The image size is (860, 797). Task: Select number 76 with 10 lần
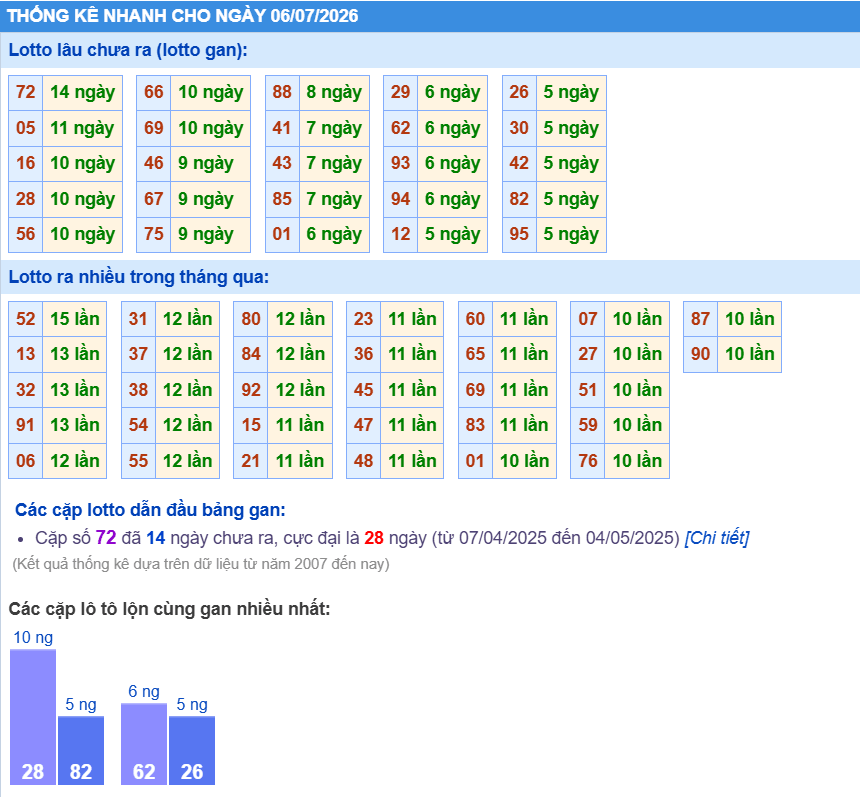coord(587,461)
